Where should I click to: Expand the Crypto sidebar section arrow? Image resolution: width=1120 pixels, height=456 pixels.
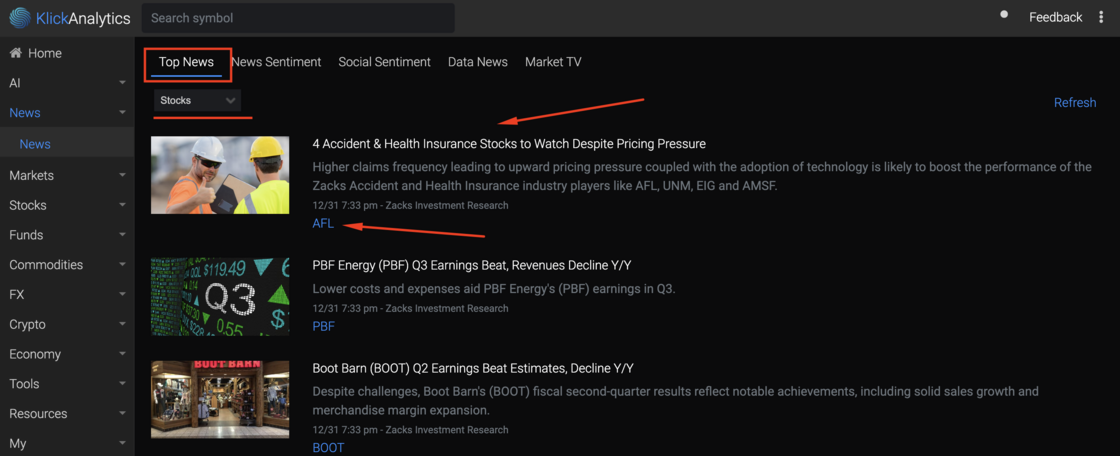[x=122, y=324]
